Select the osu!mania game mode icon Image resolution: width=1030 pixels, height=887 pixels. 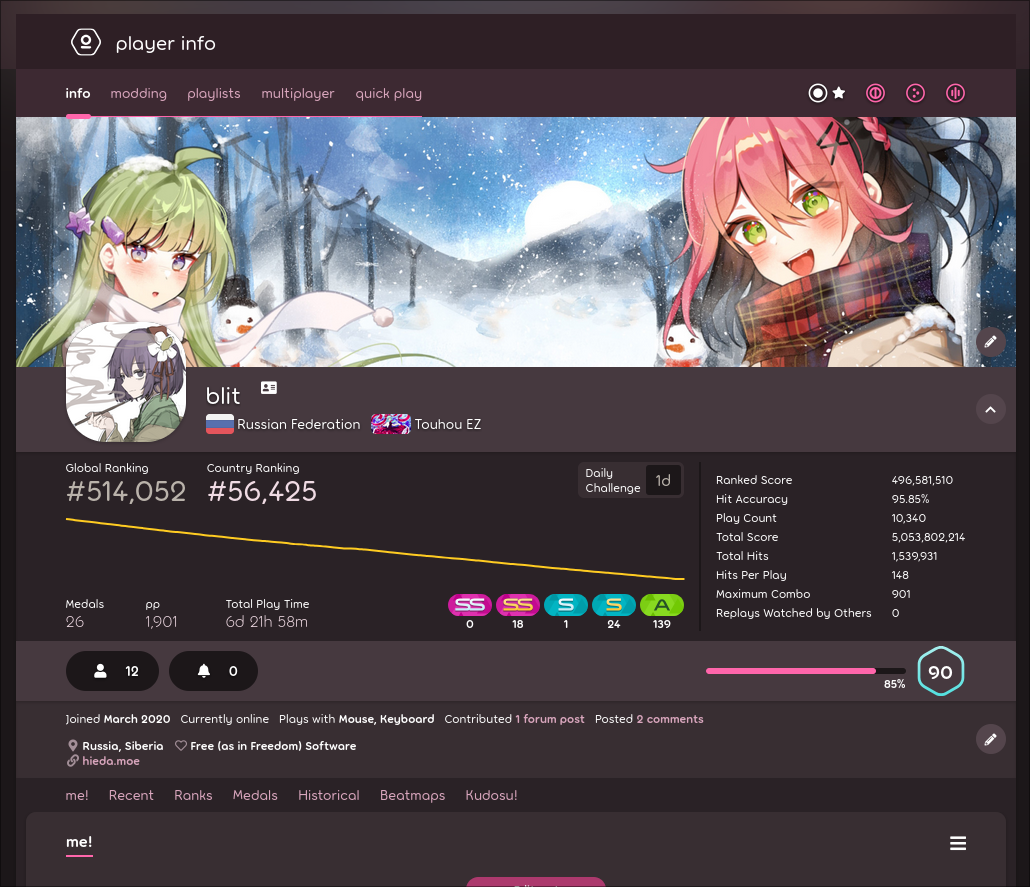(955, 93)
